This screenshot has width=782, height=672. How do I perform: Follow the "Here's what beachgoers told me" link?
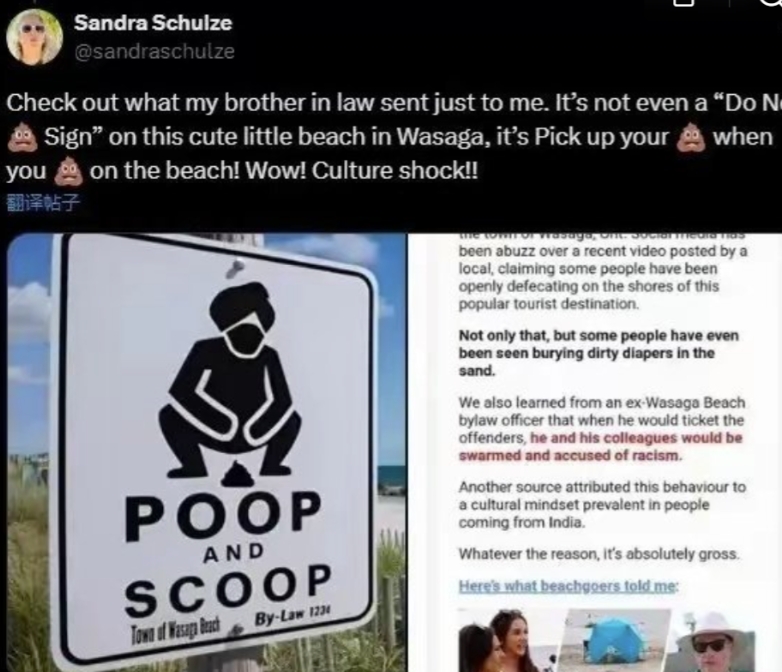coord(568,586)
